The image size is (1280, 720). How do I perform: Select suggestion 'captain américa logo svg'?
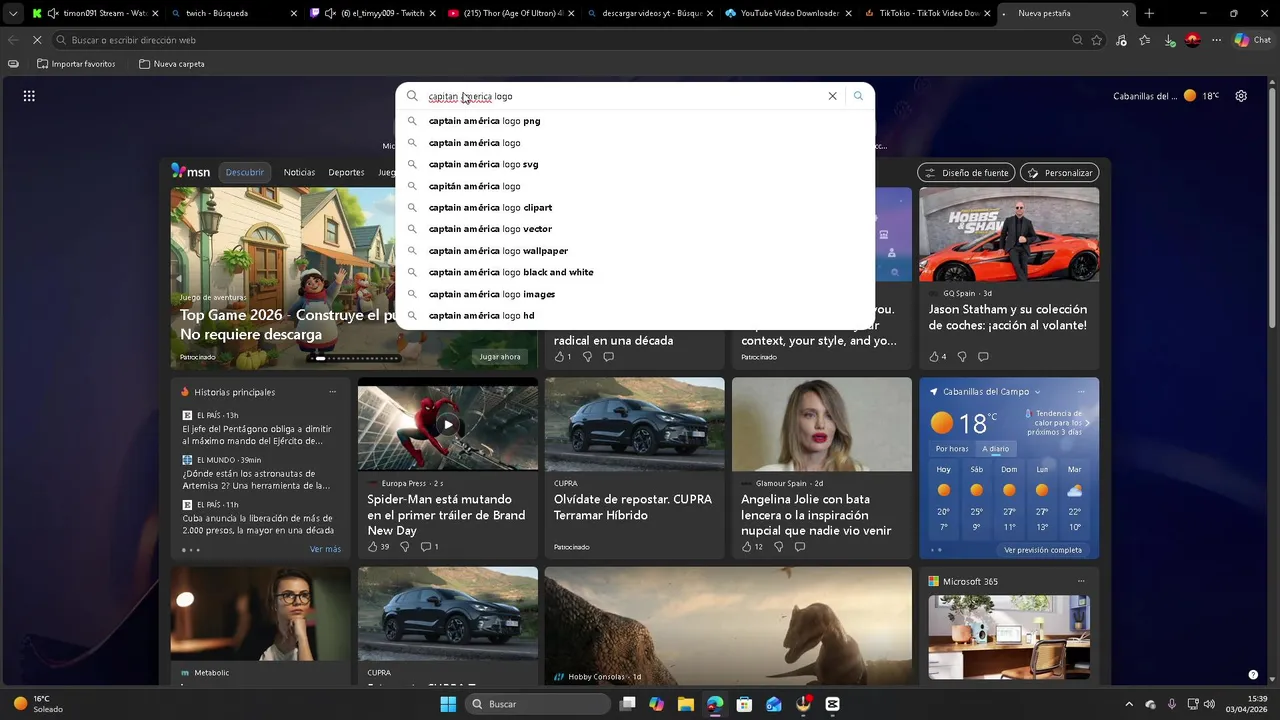[635, 164]
